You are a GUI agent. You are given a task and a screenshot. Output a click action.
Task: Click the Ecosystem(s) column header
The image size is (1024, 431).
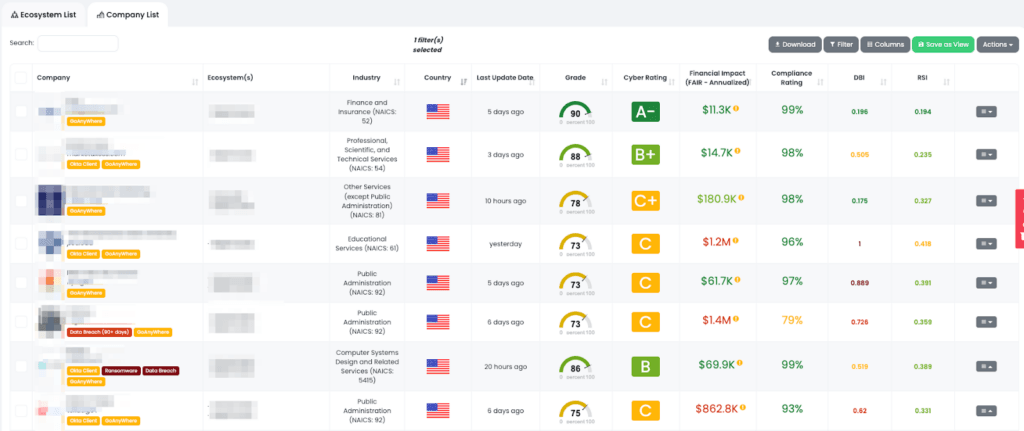(x=230, y=78)
